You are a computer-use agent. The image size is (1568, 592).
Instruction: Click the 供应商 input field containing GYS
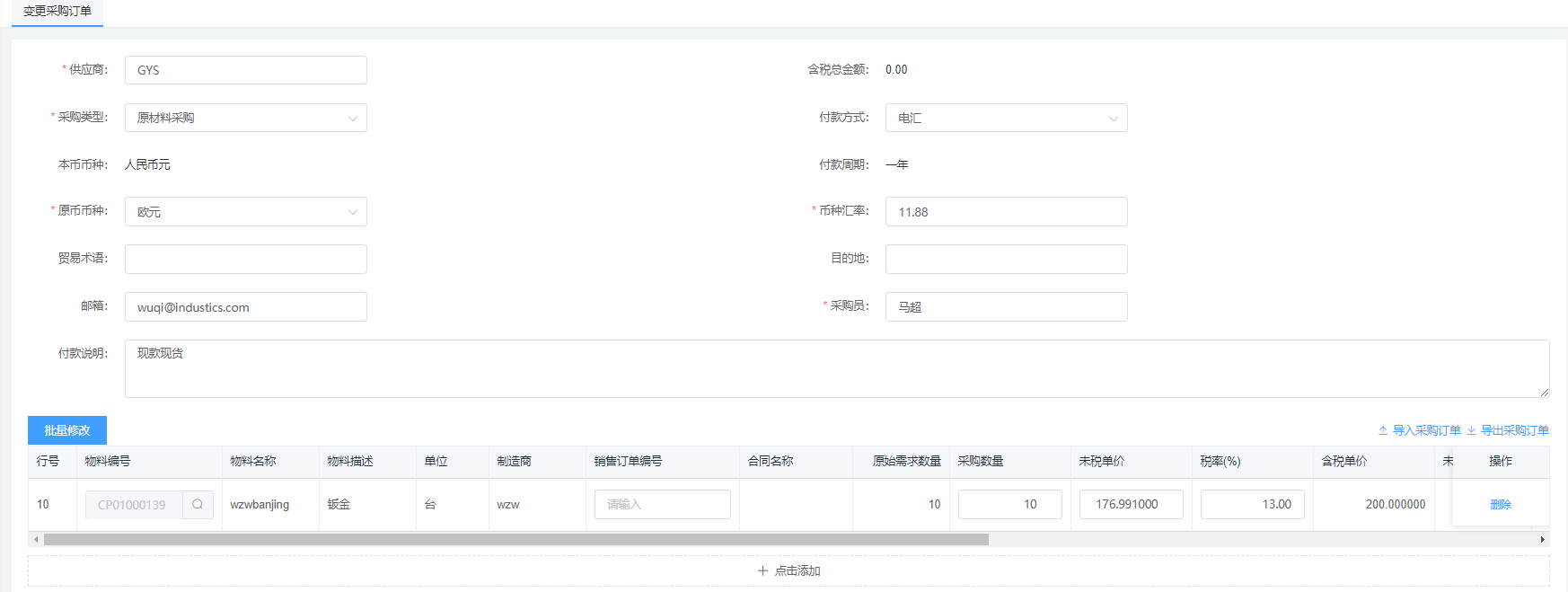(245, 70)
